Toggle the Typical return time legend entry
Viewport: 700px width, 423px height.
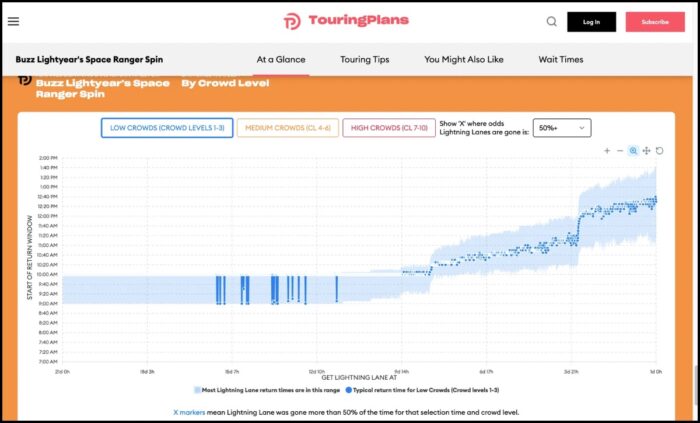coord(422,390)
